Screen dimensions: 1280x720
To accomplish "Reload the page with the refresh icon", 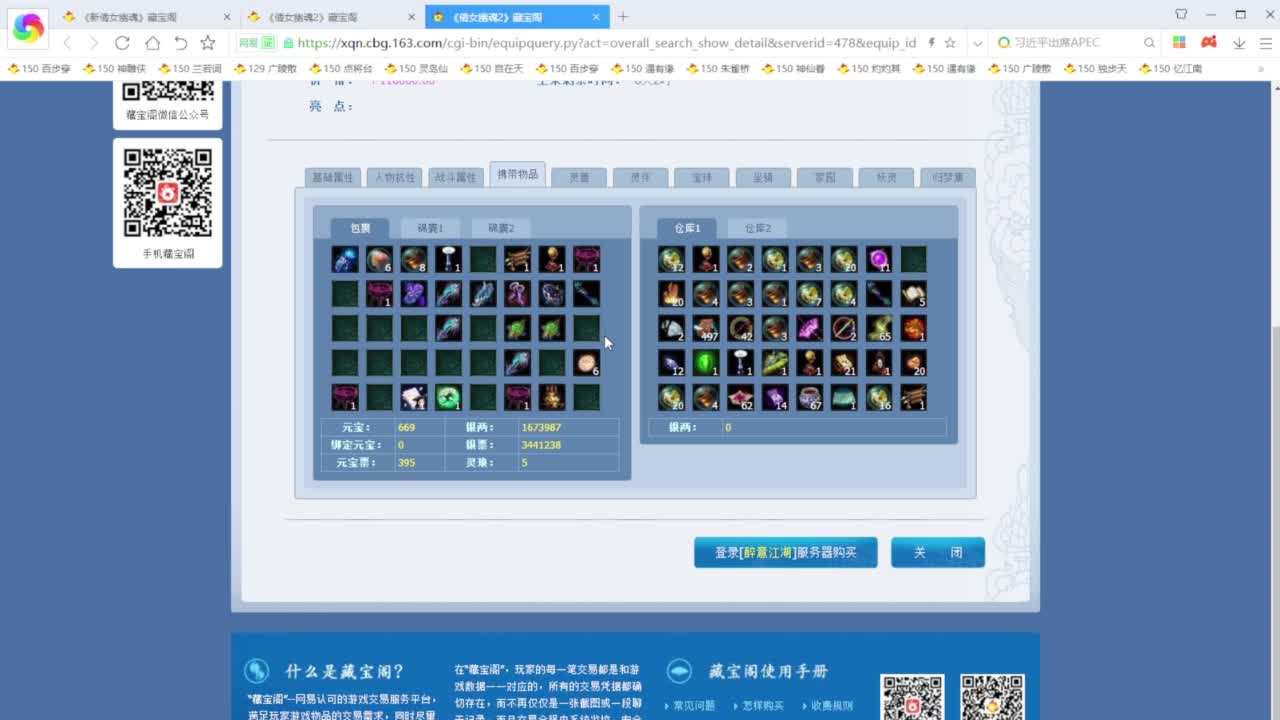I will [x=123, y=43].
